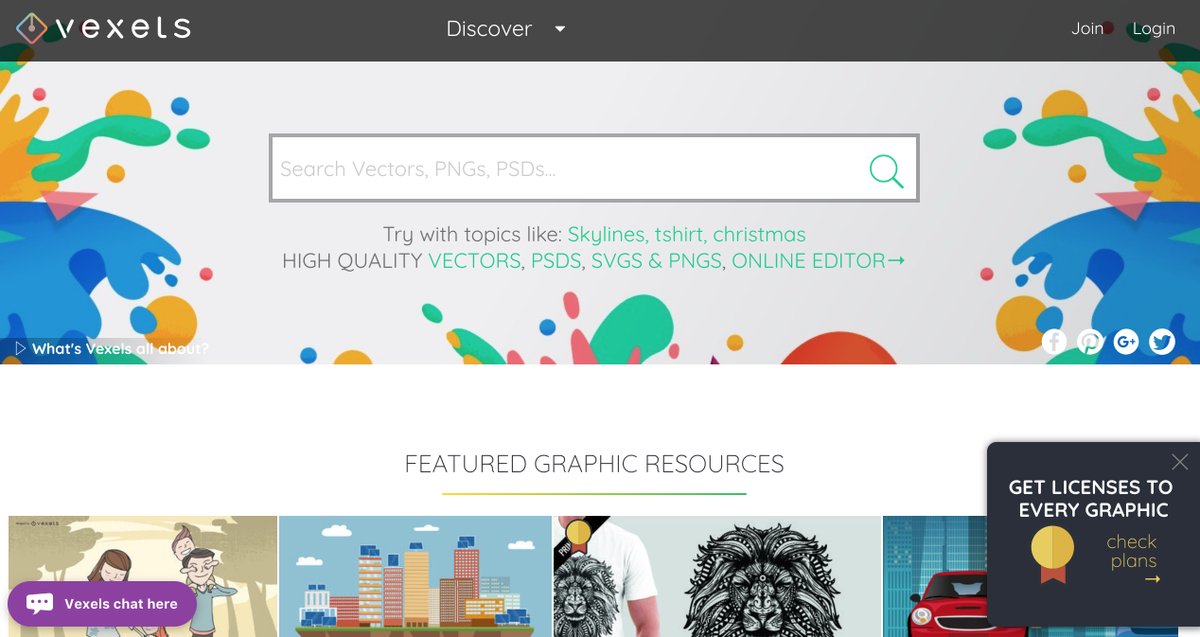Screen dimensions: 1200x637
Task: Click the magnifying glass search icon
Action: (x=885, y=170)
